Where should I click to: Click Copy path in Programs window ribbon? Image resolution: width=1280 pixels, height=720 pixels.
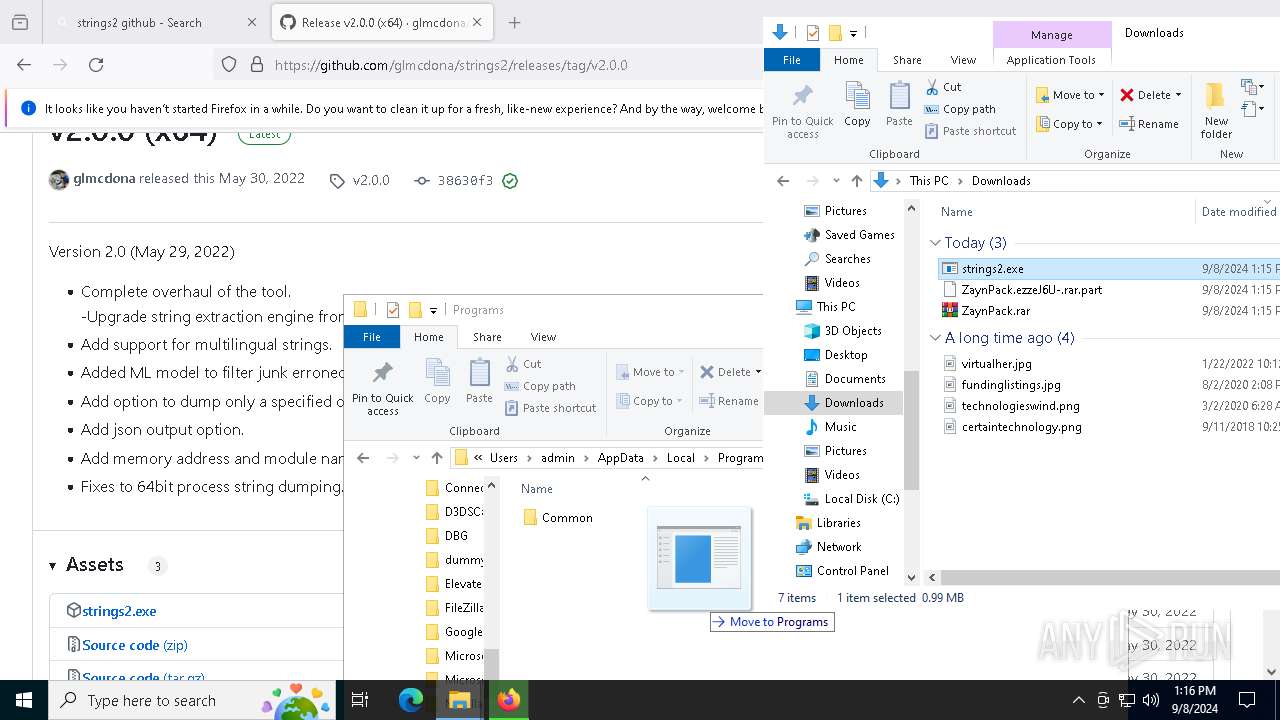click(540, 386)
